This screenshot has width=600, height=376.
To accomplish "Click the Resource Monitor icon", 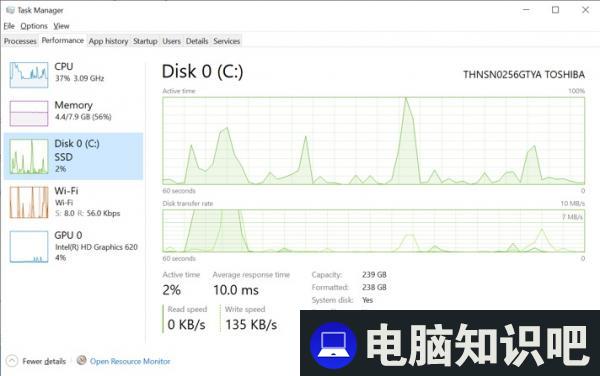I will tap(81, 360).
